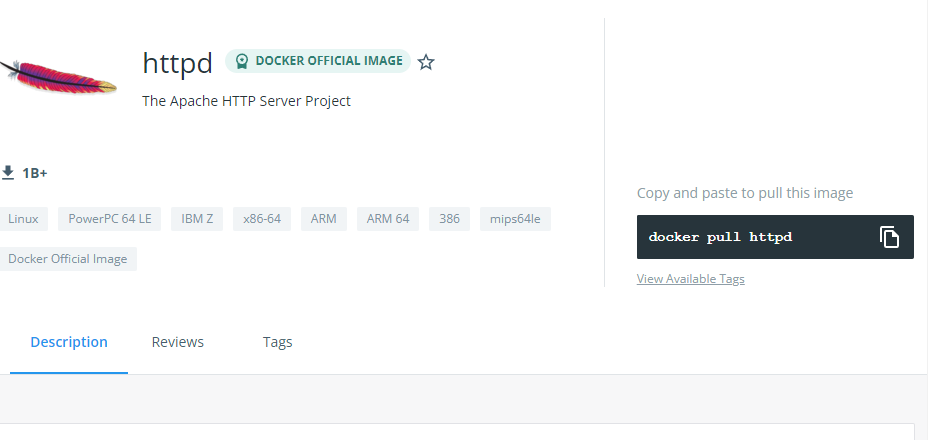Click the Apache feather logo
Image resolution: width=928 pixels, height=440 pixels.
coord(58,77)
